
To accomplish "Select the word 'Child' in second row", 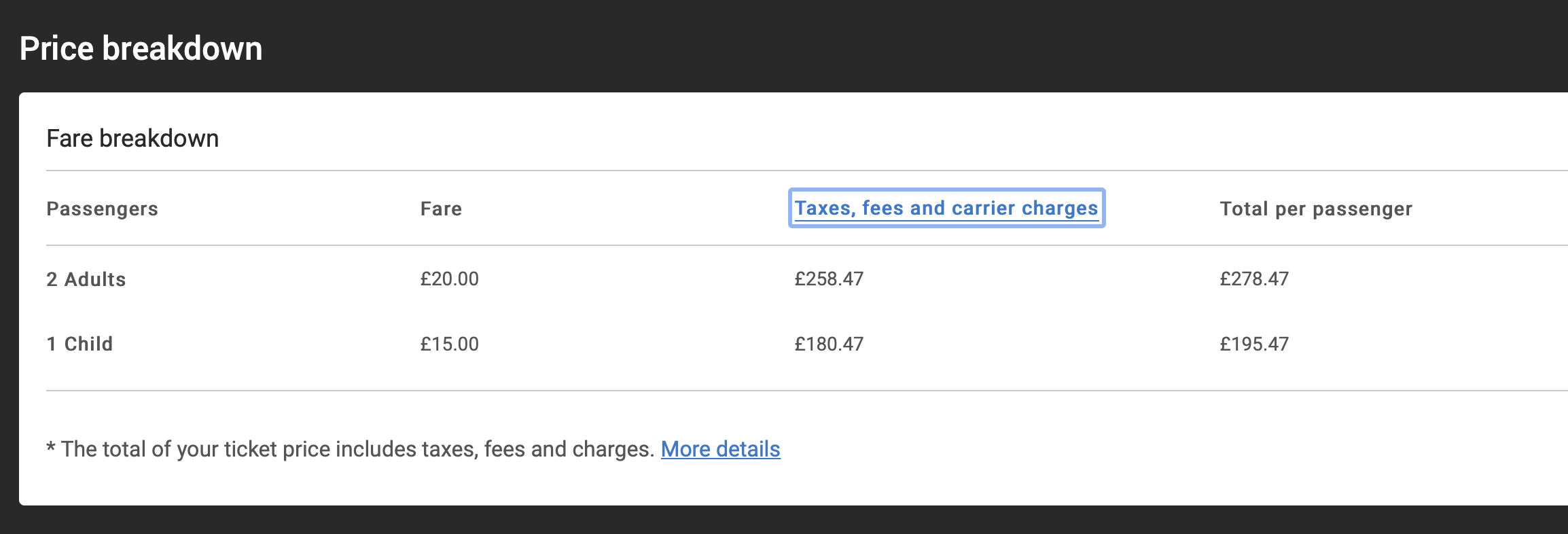I will 88,344.
